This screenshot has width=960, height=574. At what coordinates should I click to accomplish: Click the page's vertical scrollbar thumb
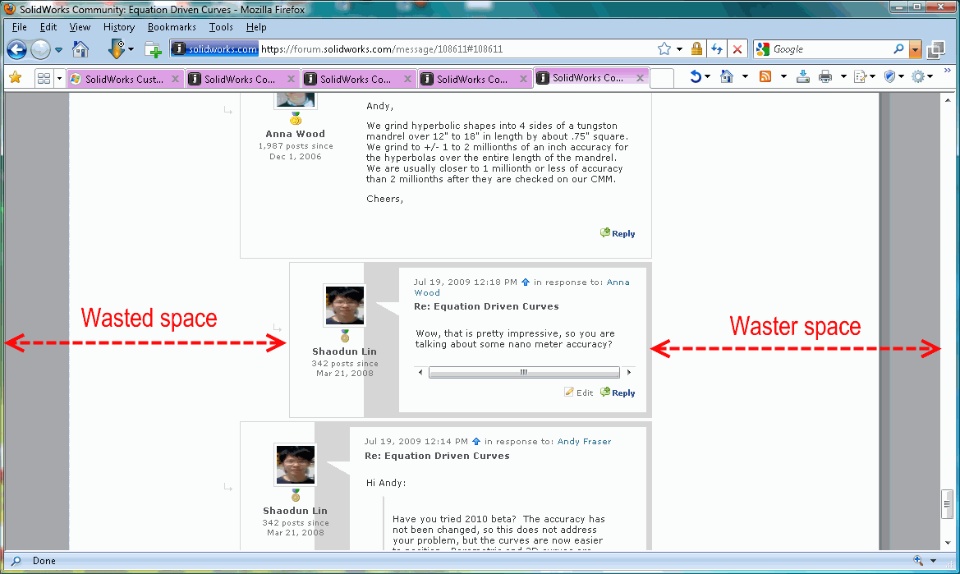point(947,504)
